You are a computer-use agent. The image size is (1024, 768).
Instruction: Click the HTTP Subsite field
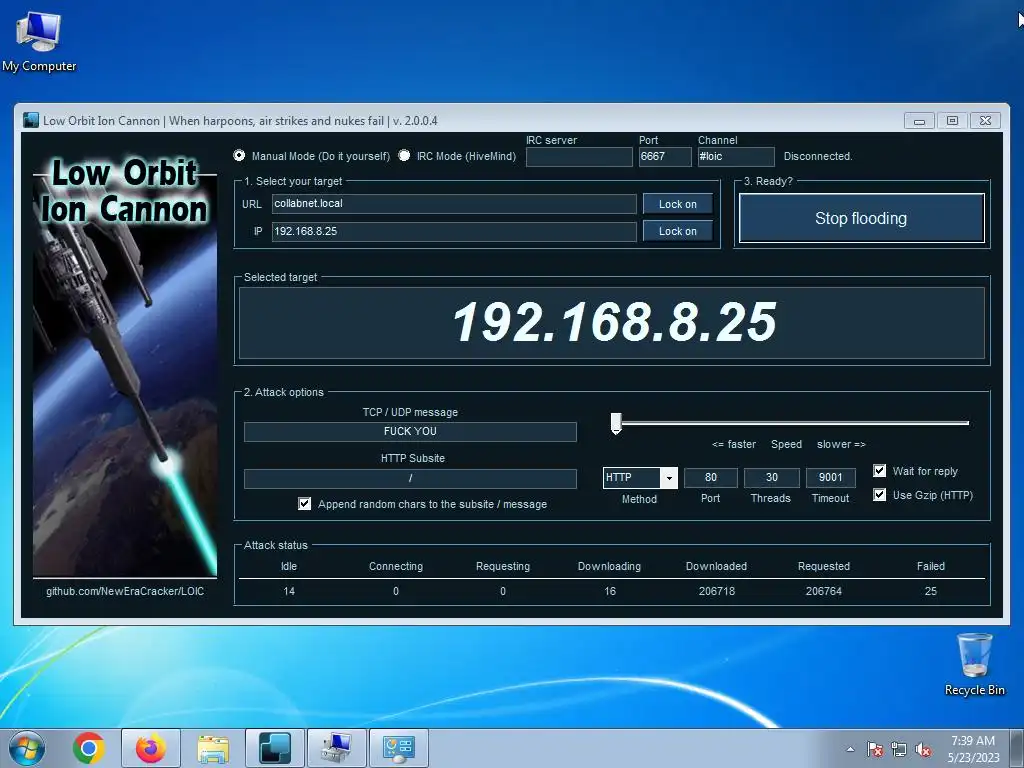pos(410,478)
